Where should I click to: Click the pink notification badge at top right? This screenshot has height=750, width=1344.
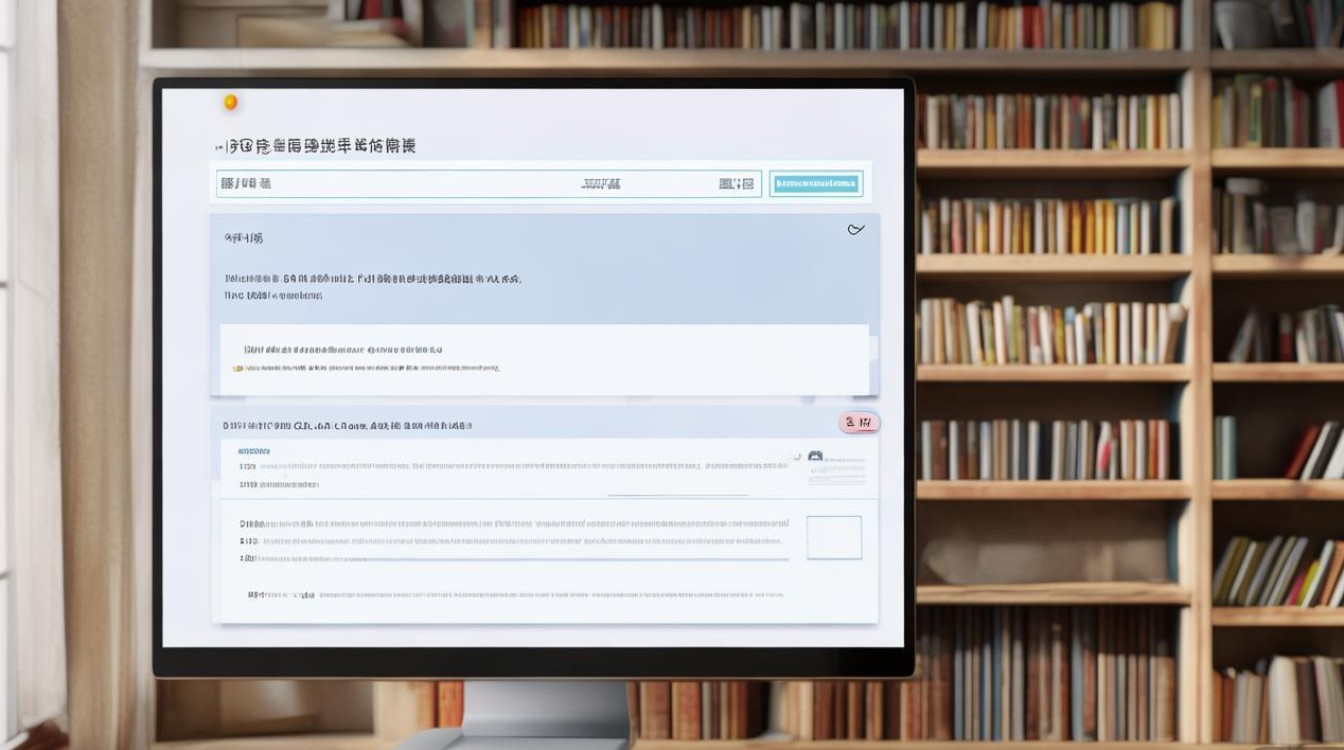pyautogui.click(x=858, y=422)
